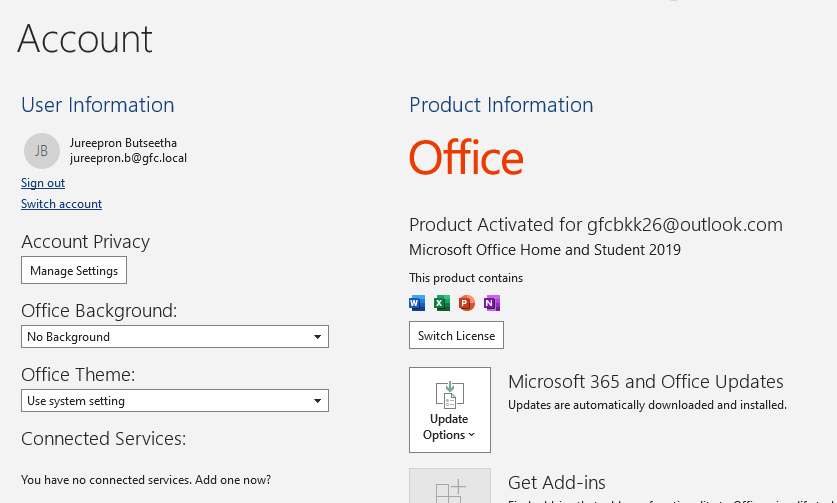Click the Microsoft 365 and Office Updates heading

[645, 382]
